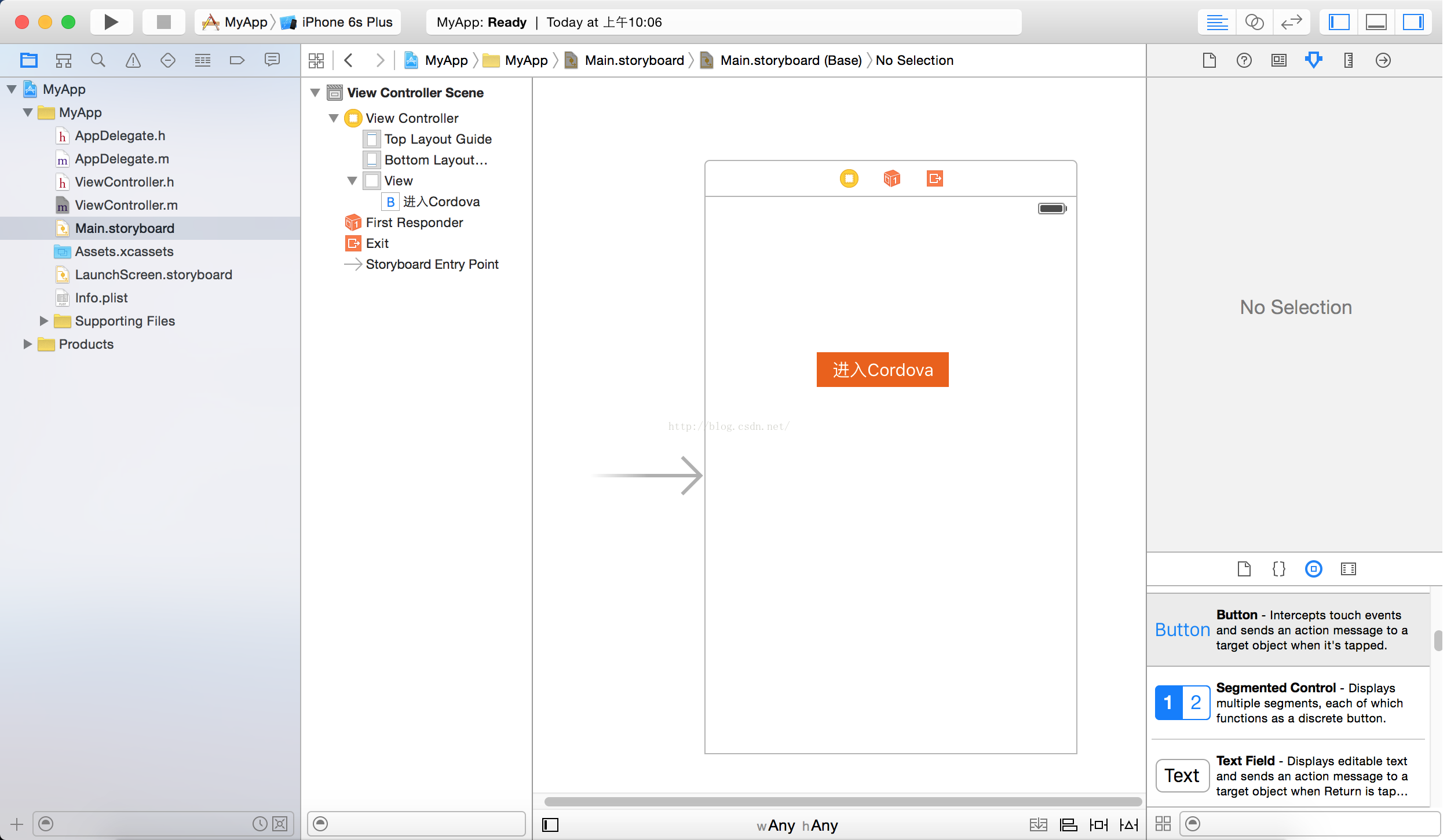Viewport: 1447px width, 840px height.
Task: Show the File inspector
Action: pyautogui.click(x=1209, y=60)
